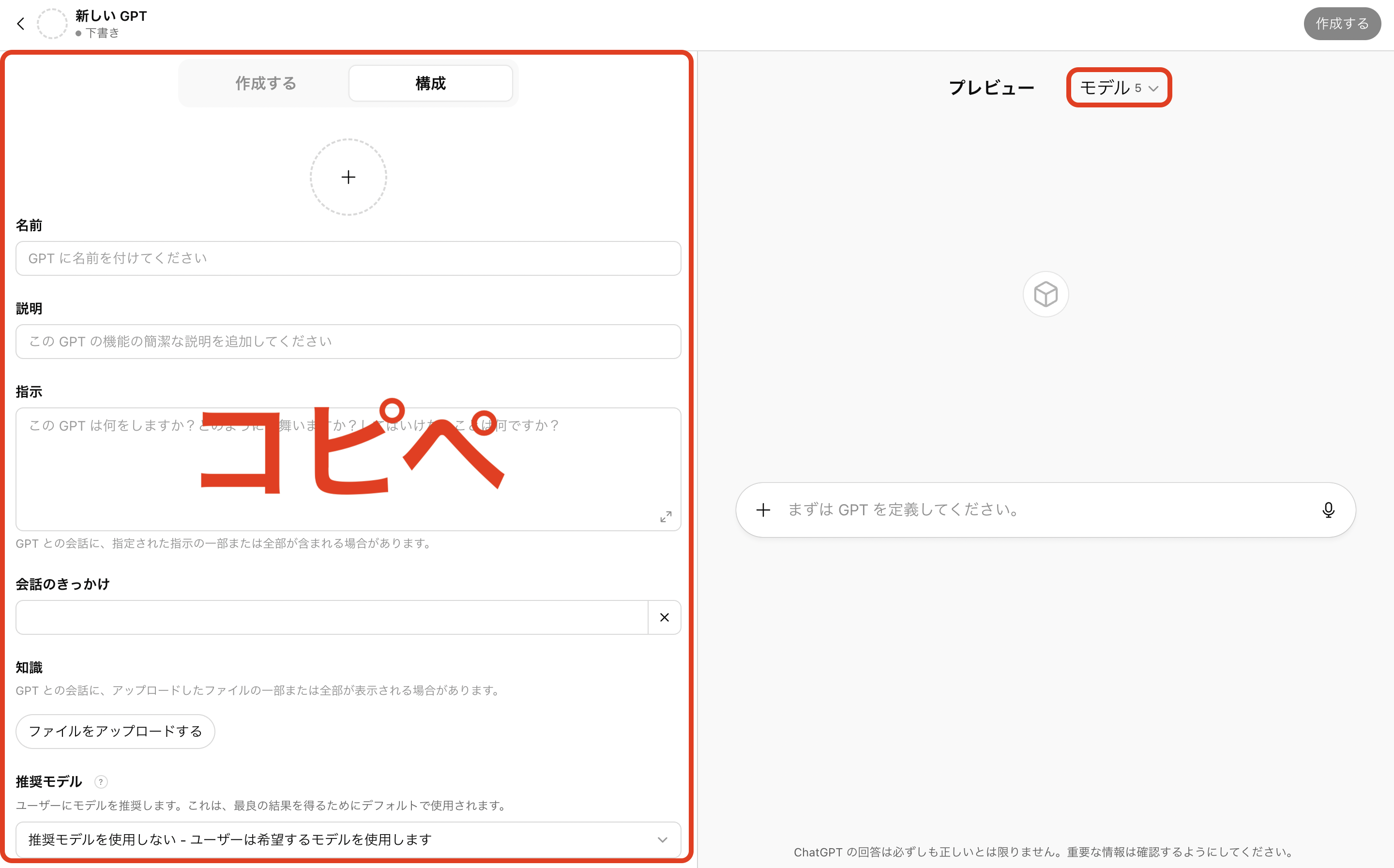This screenshot has width=1394, height=868.
Task: Remove the conversation starter with X
Action: (664, 618)
